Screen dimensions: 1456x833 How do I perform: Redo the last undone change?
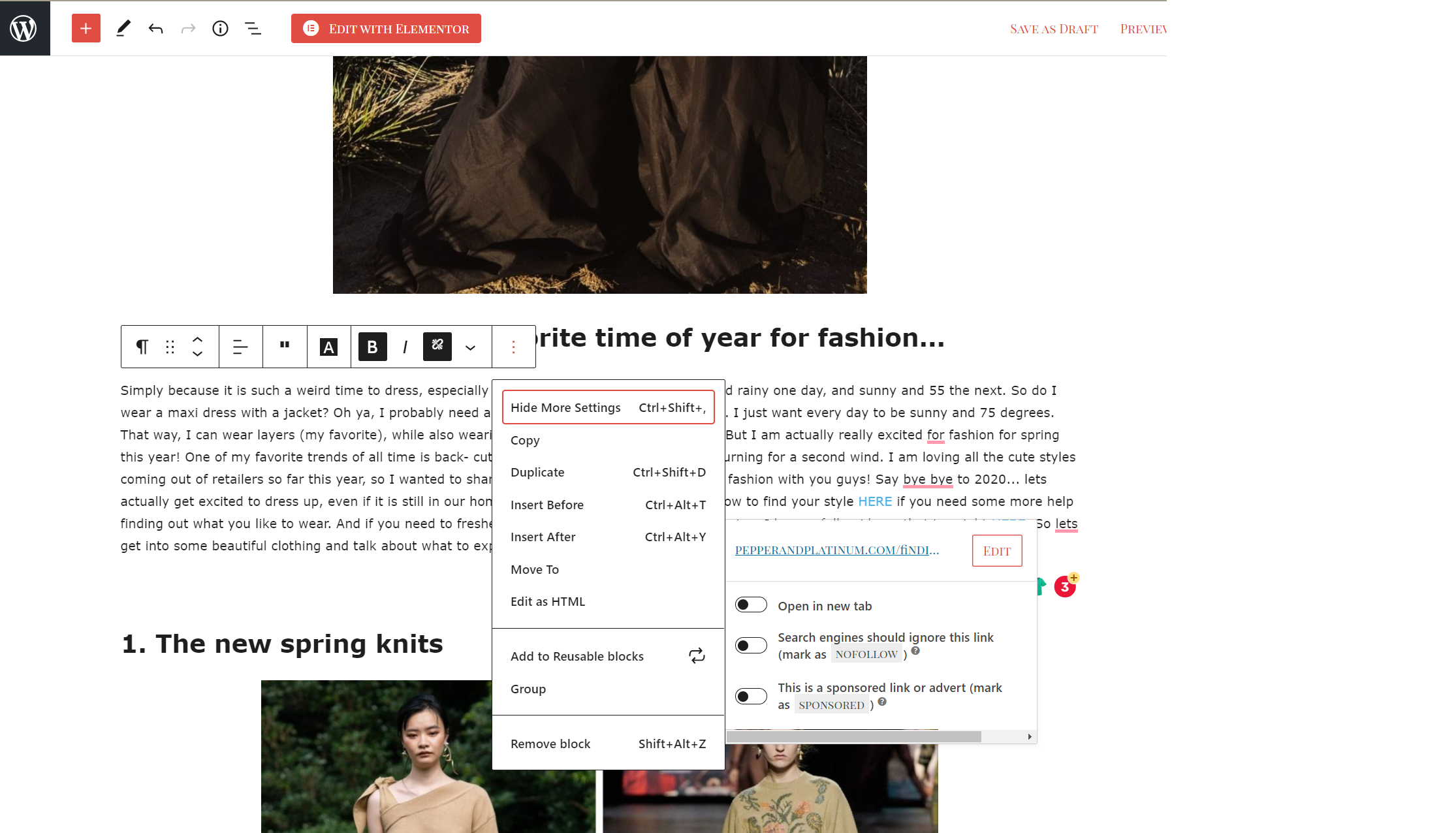[188, 28]
